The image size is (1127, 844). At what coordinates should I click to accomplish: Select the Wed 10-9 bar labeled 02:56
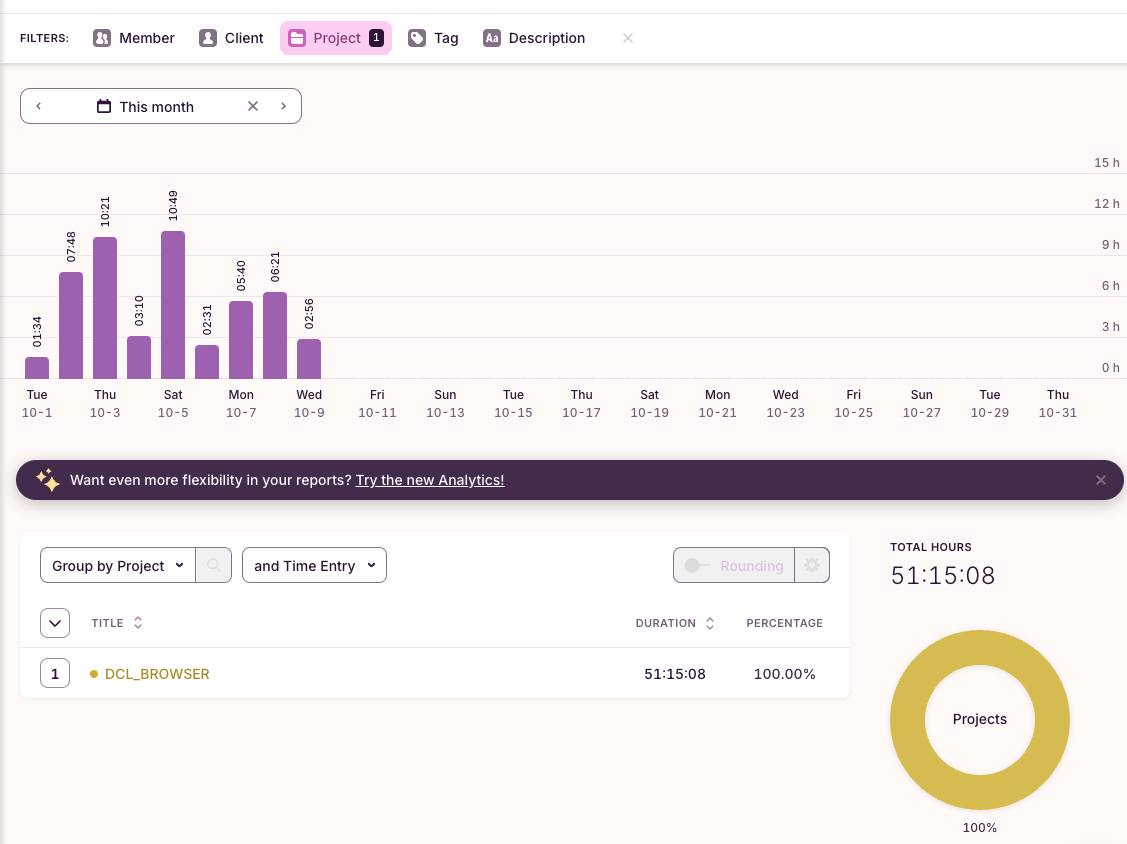(x=309, y=359)
